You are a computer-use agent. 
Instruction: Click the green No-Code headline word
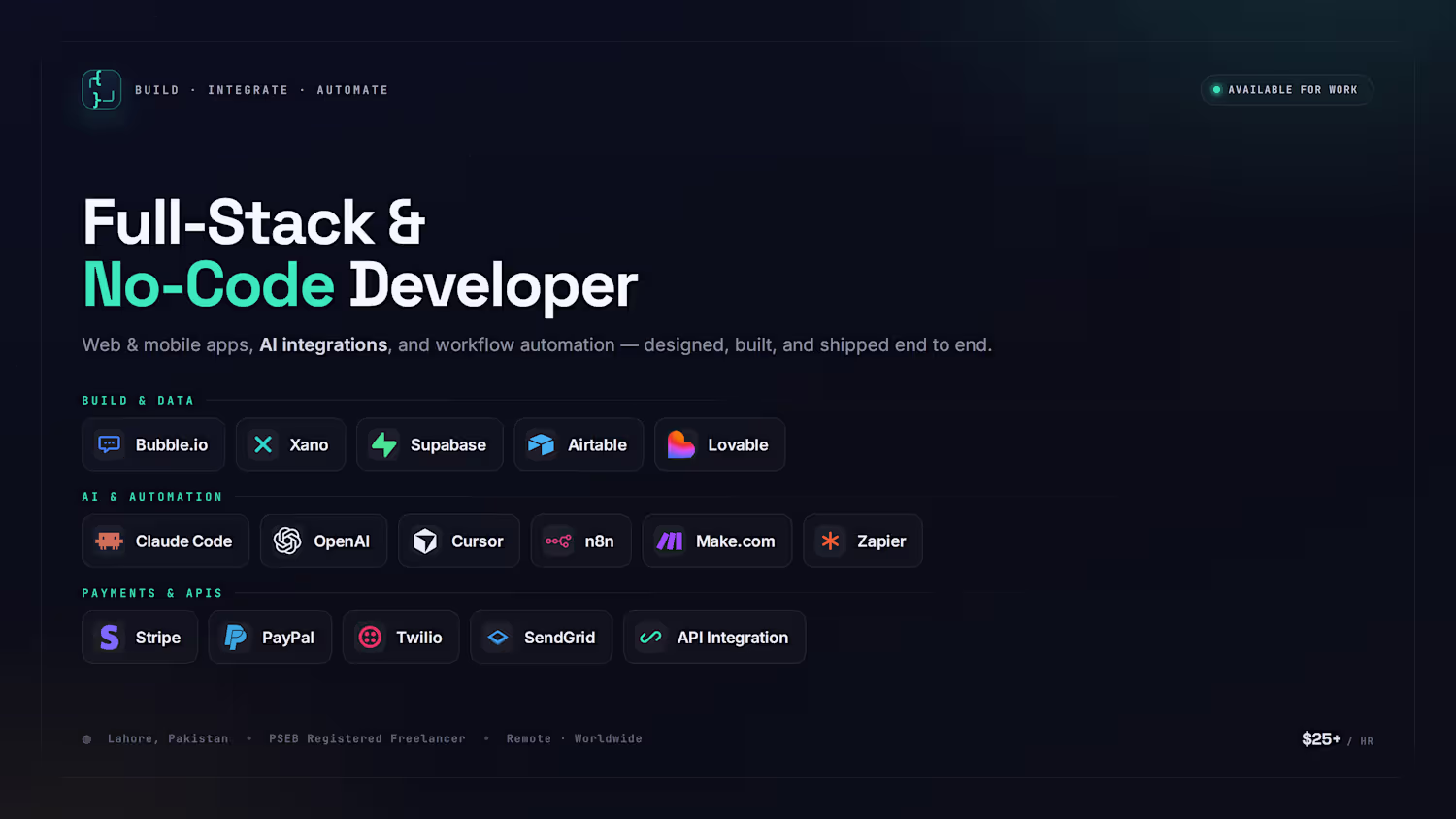[x=209, y=285]
